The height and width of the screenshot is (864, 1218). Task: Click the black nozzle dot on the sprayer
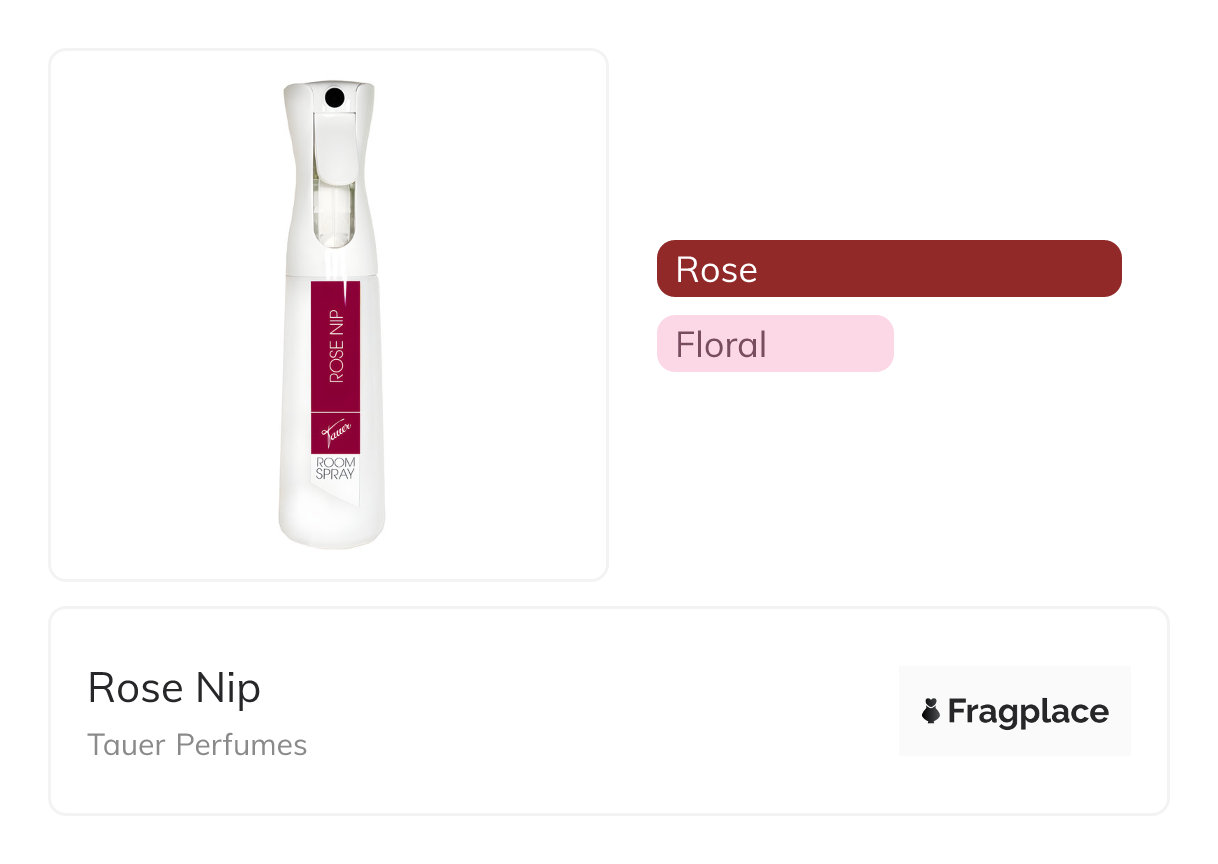click(334, 97)
